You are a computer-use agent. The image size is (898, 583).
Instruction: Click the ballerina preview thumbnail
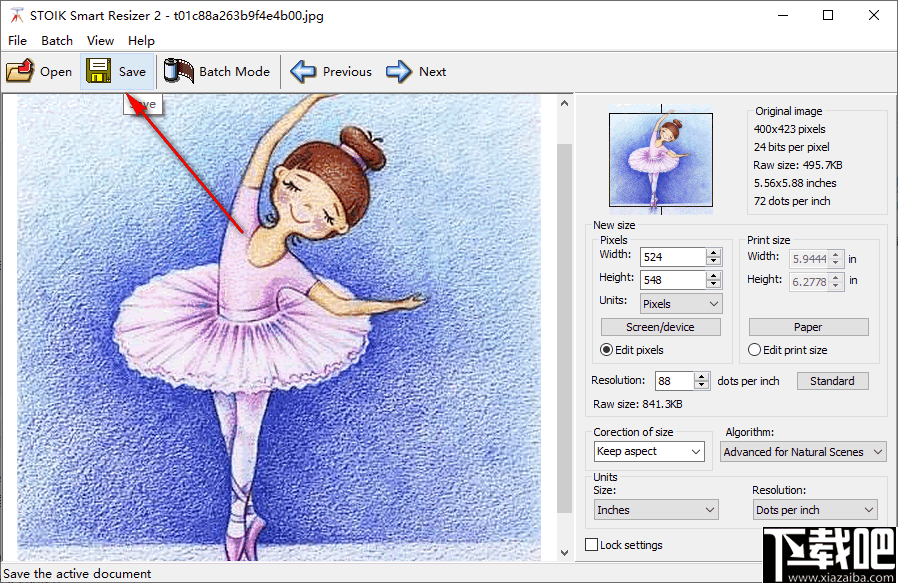coord(661,161)
